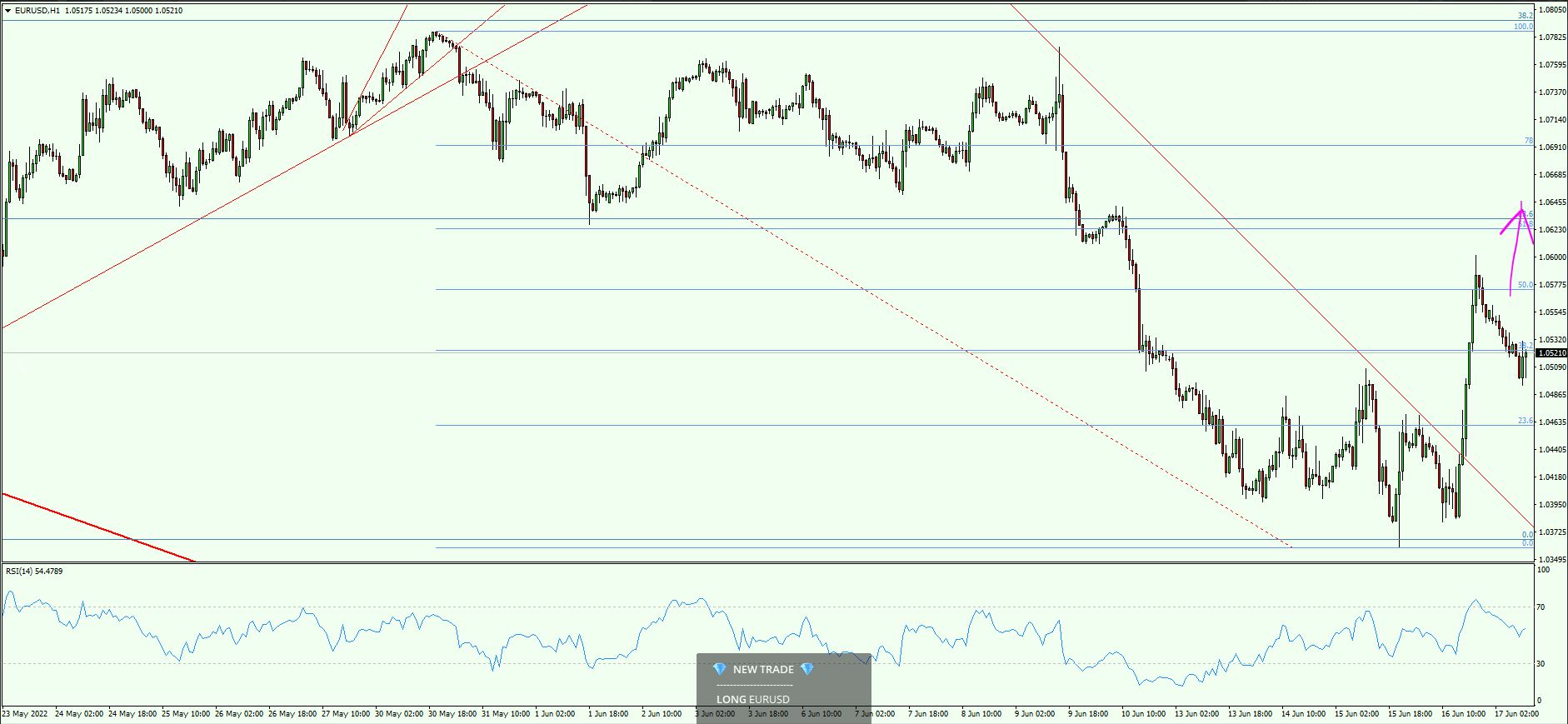Click the 8 Jun 10:00 time label
This screenshot has width=1568, height=724.
982,714
